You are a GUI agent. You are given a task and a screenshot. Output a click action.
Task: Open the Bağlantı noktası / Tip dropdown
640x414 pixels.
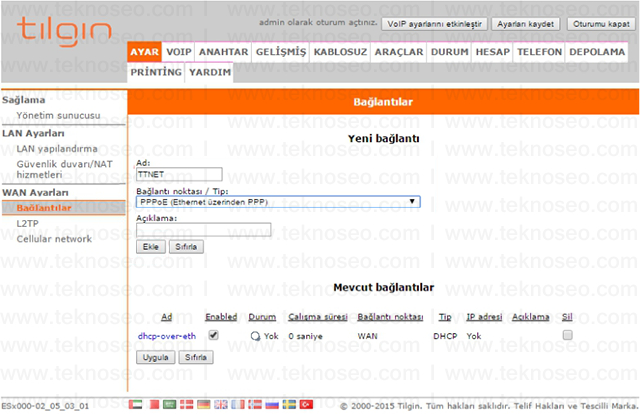coord(278,202)
